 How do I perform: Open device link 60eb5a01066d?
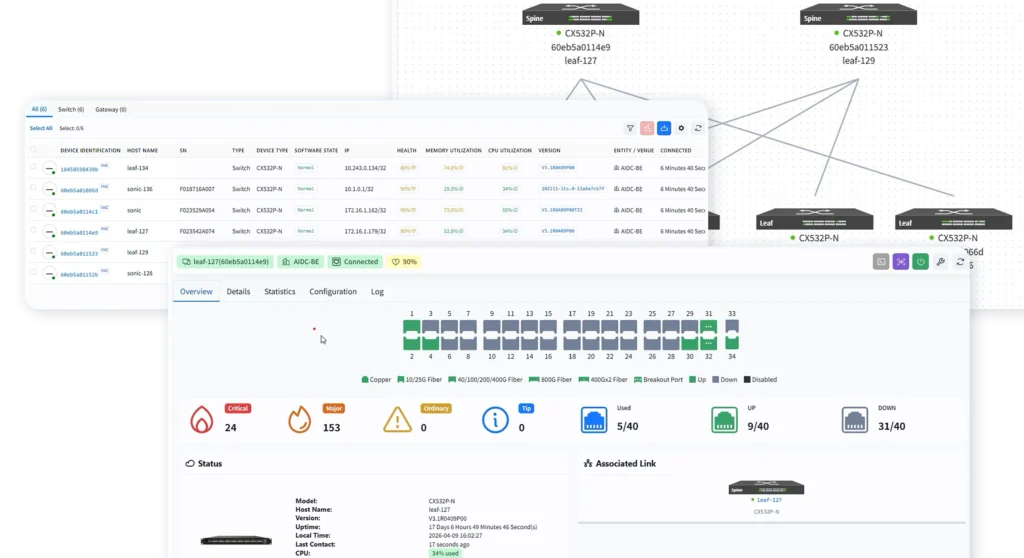79,190
